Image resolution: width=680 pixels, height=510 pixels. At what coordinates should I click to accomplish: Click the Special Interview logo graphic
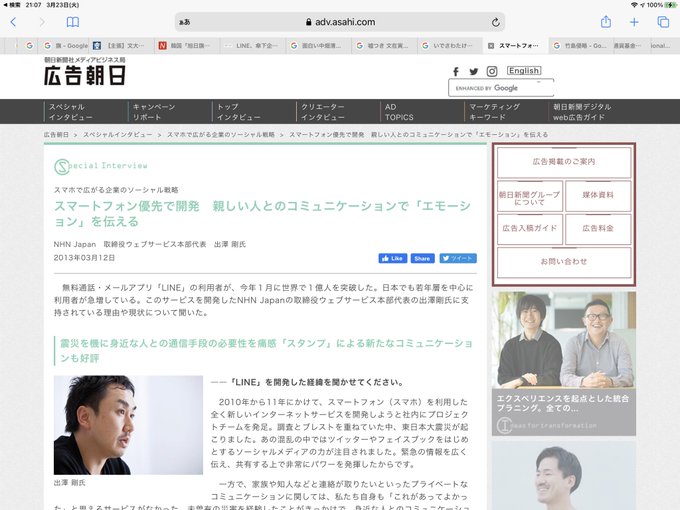click(x=101, y=166)
